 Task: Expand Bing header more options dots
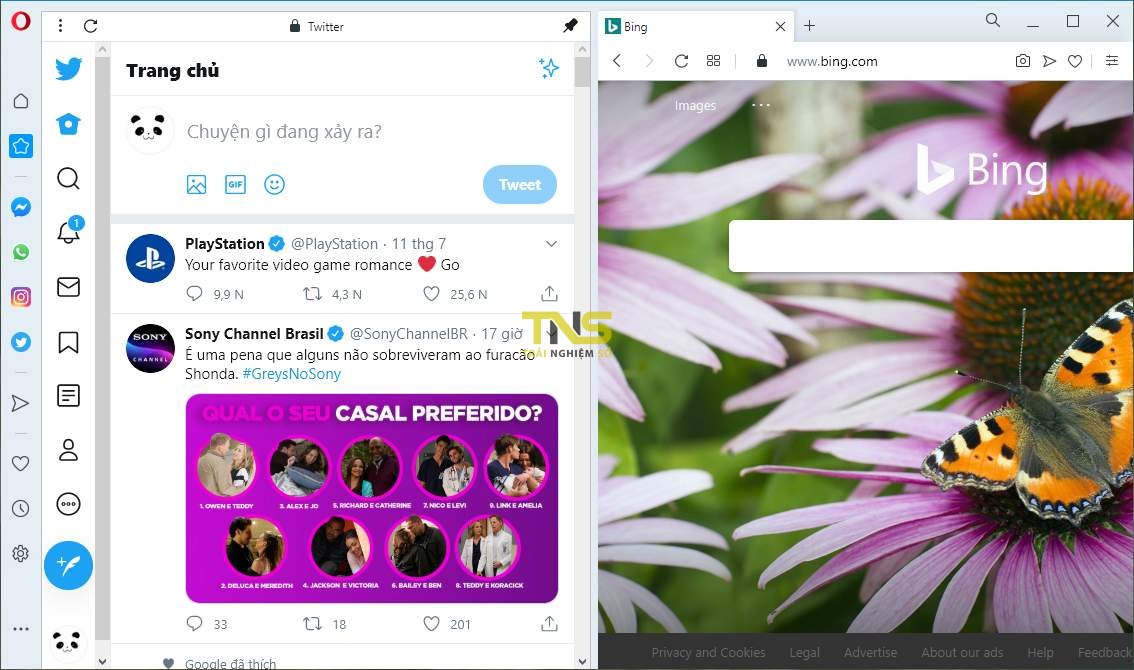[761, 105]
